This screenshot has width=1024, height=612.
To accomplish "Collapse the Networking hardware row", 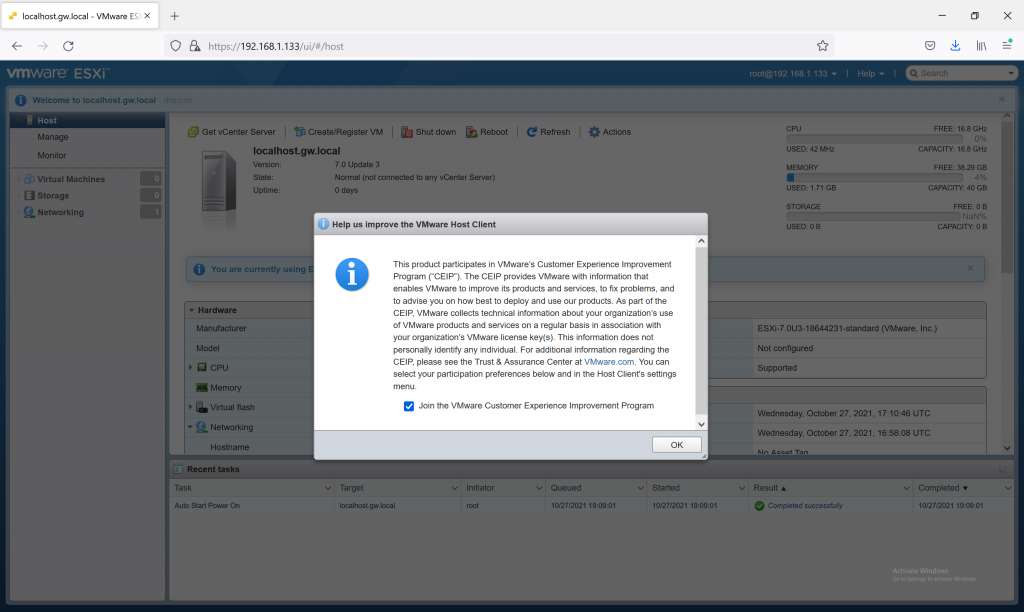I will (191, 427).
